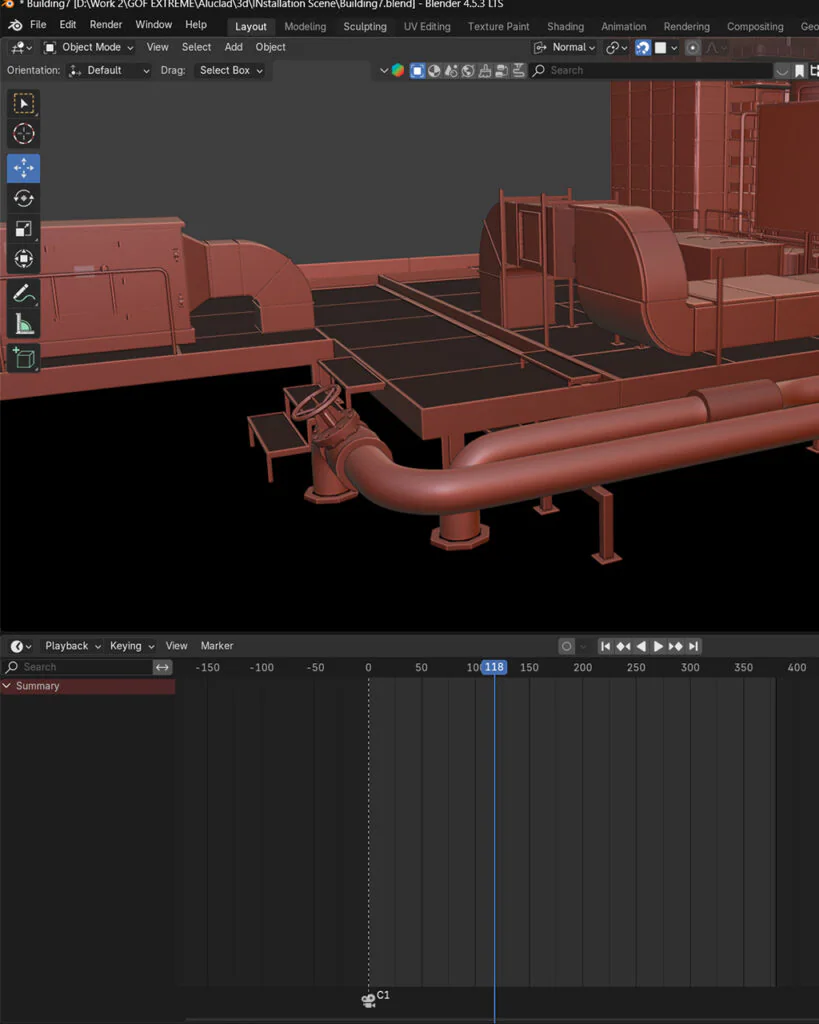The height and width of the screenshot is (1024, 819).
Task: Collapse the Summary channel row
Action: tap(7, 686)
